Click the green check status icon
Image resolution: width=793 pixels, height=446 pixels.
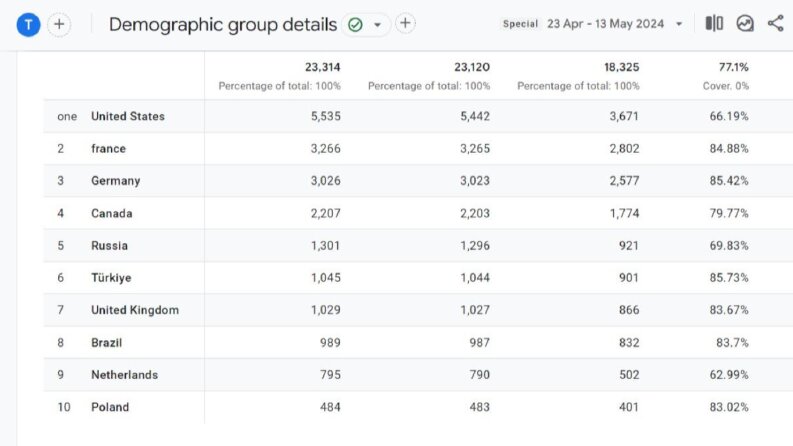tap(356, 24)
